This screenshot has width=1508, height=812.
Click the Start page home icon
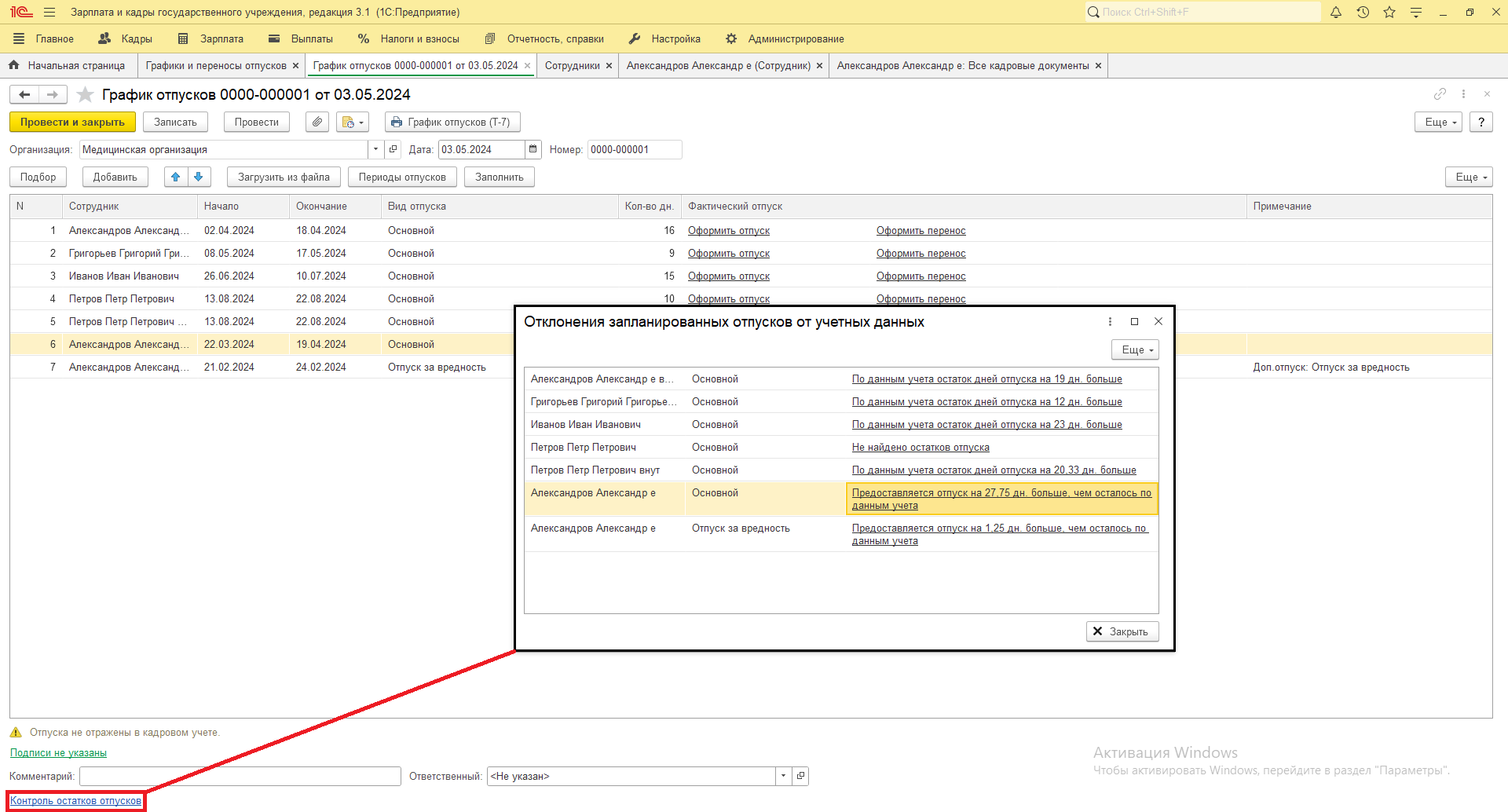point(13,65)
